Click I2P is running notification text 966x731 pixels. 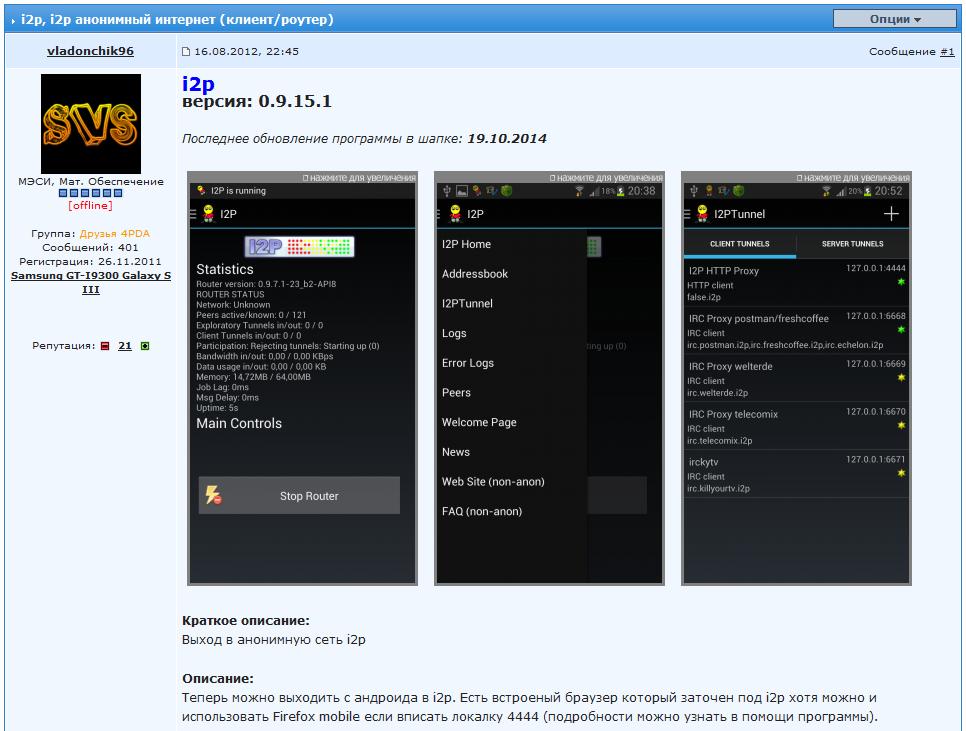238,191
